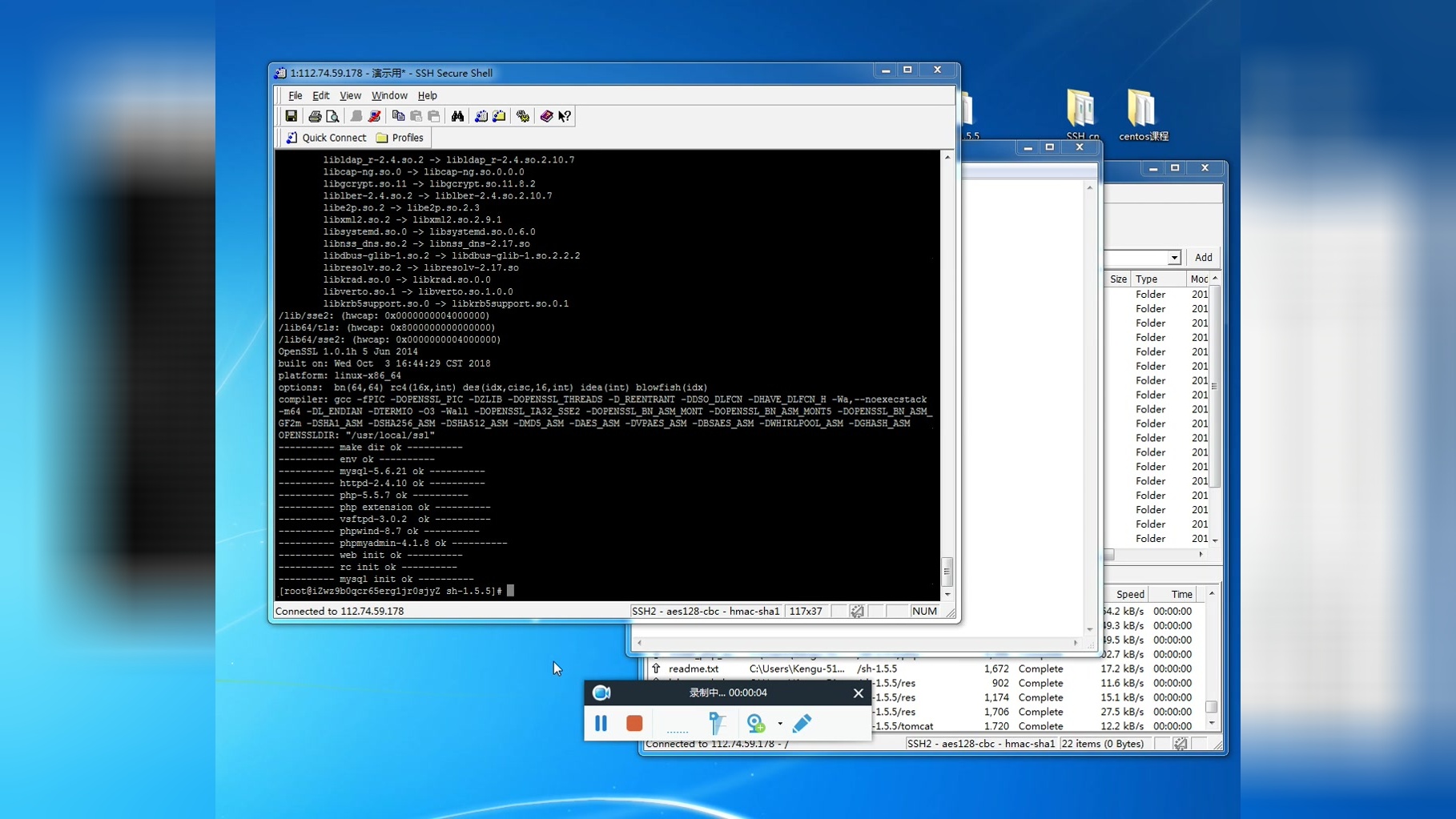Expand the webcam options dropdown arrow
The image size is (1456, 819).
780,724
